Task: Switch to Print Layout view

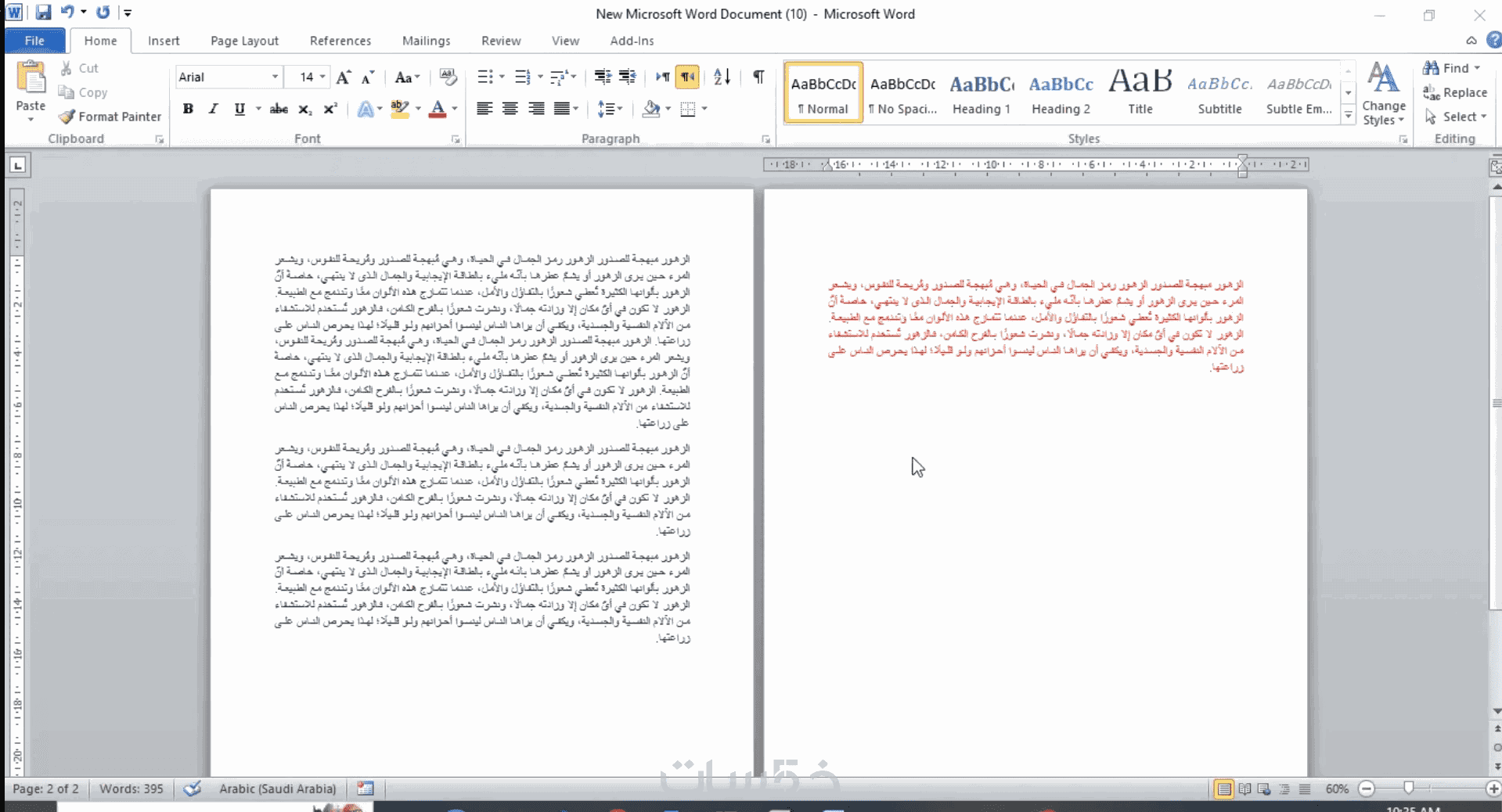Action: click(1223, 789)
